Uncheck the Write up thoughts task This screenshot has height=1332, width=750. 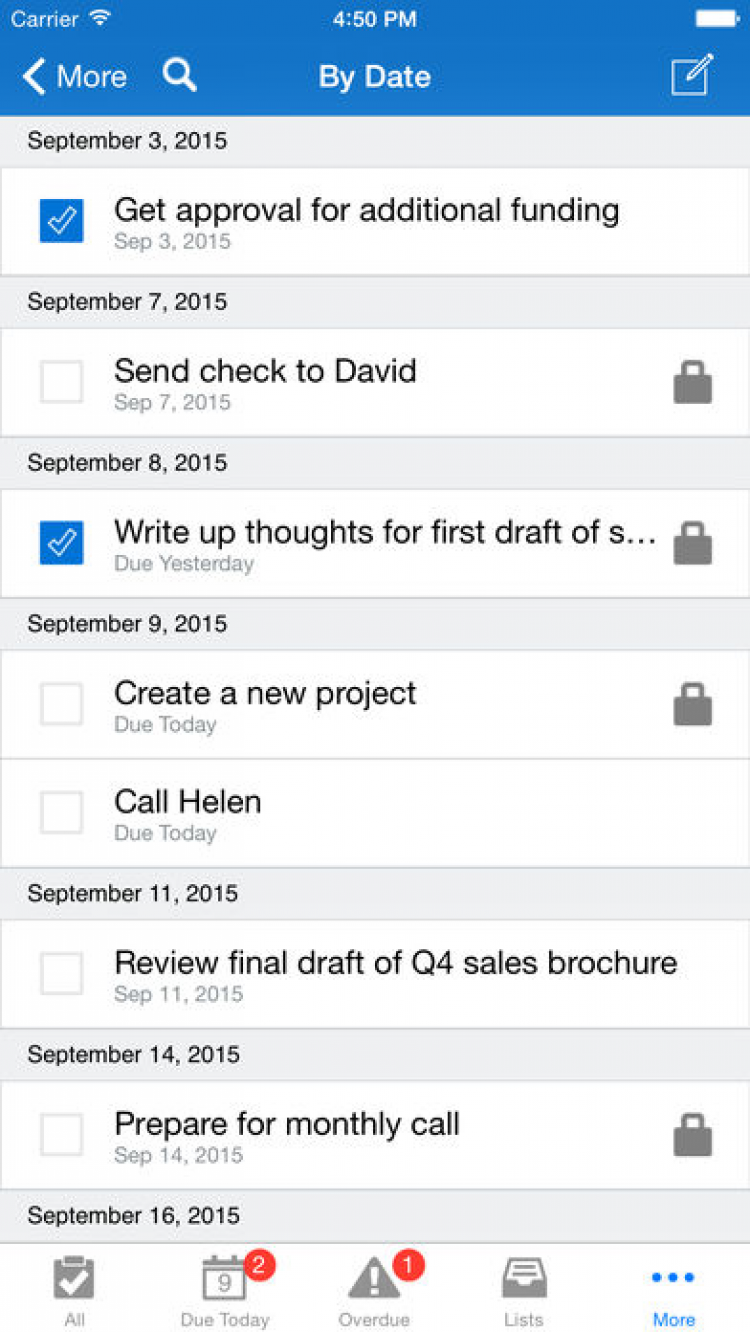[62, 543]
